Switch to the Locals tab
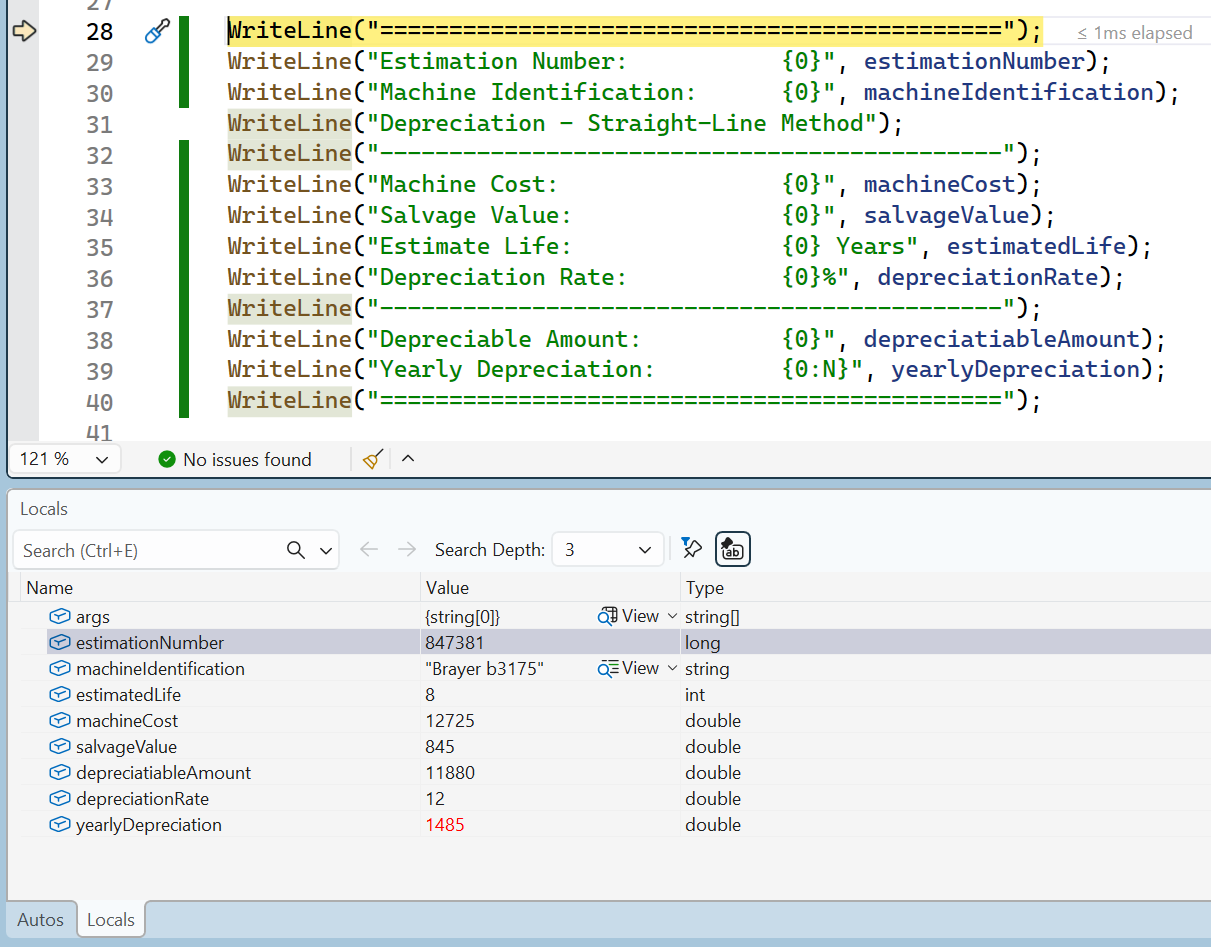This screenshot has width=1211, height=947. tap(111, 919)
